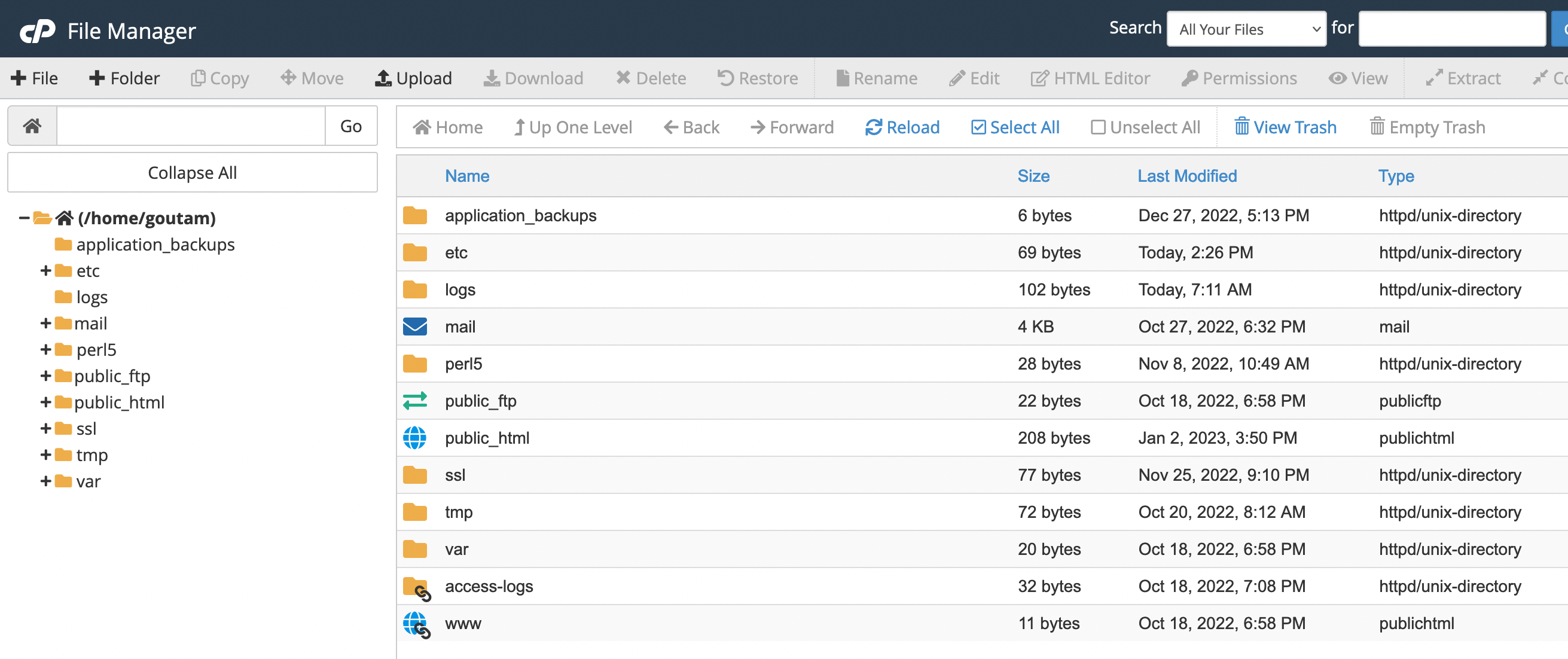The width and height of the screenshot is (1568, 659).
Task: Expand the public_html tree node
Action: [x=45, y=402]
